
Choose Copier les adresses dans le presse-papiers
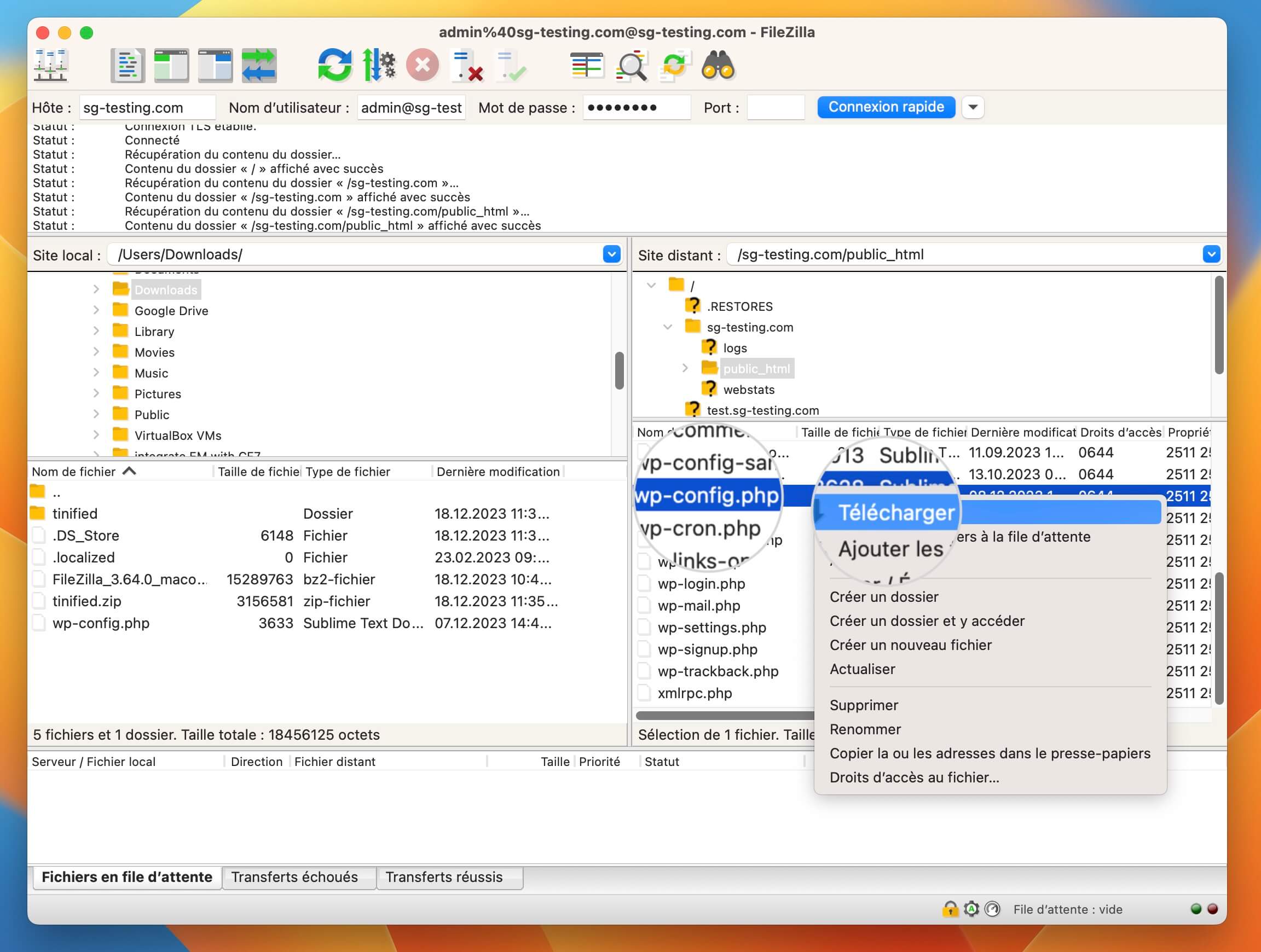coord(990,753)
